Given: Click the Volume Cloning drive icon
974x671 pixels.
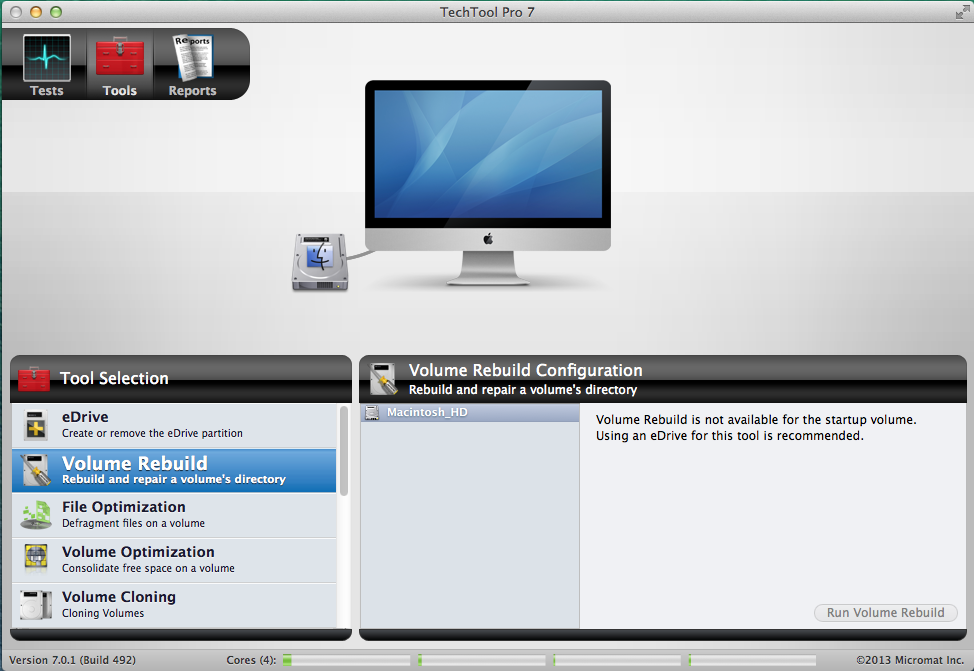Looking at the screenshot, I should point(36,605).
